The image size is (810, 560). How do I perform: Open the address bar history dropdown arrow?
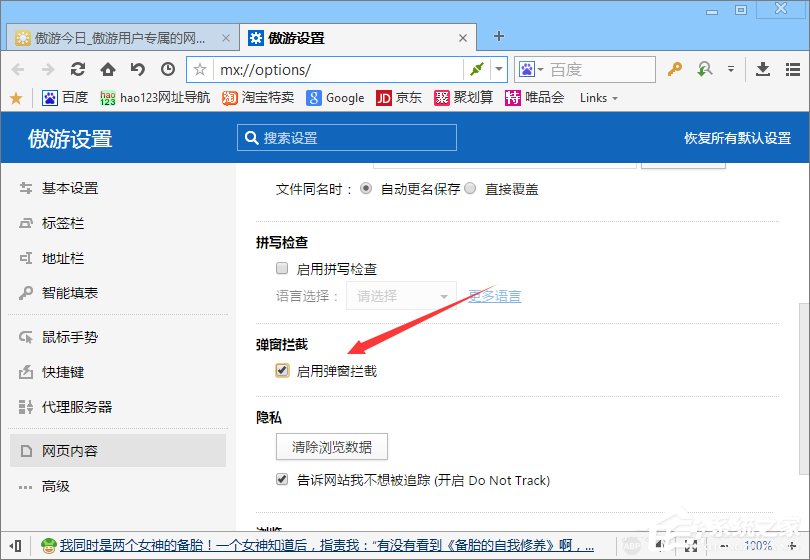pyautogui.click(x=499, y=69)
